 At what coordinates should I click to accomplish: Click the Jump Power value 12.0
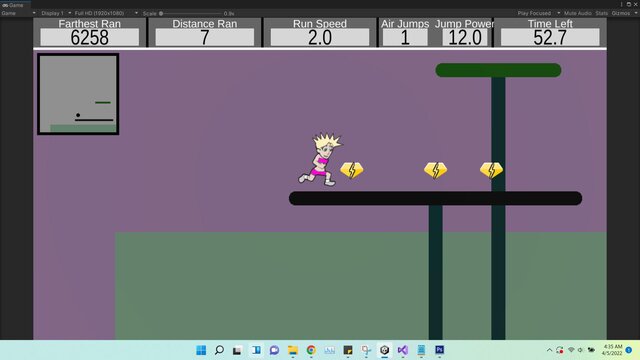tap(465, 38)
